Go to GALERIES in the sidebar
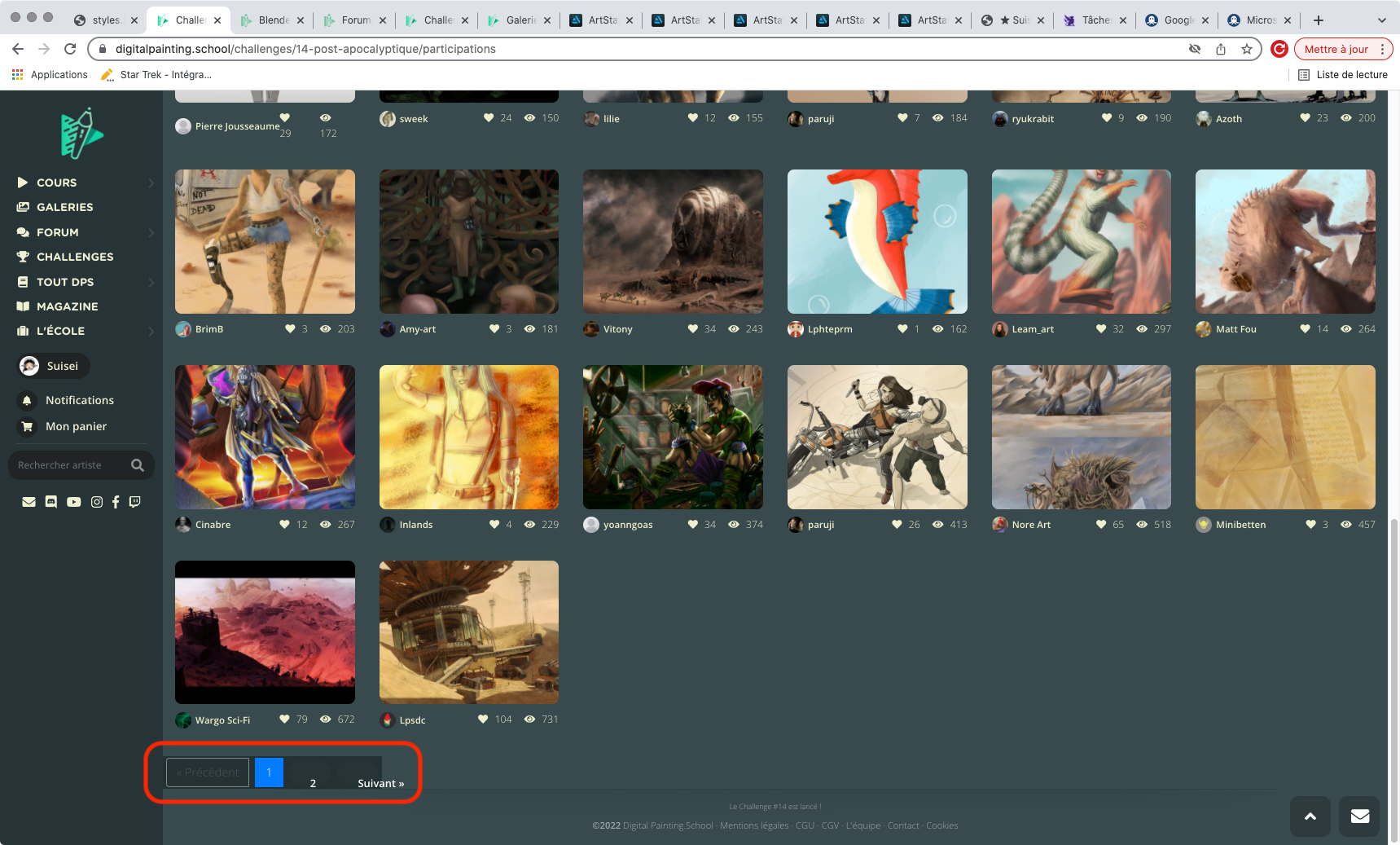 click(x=64, y=207)
